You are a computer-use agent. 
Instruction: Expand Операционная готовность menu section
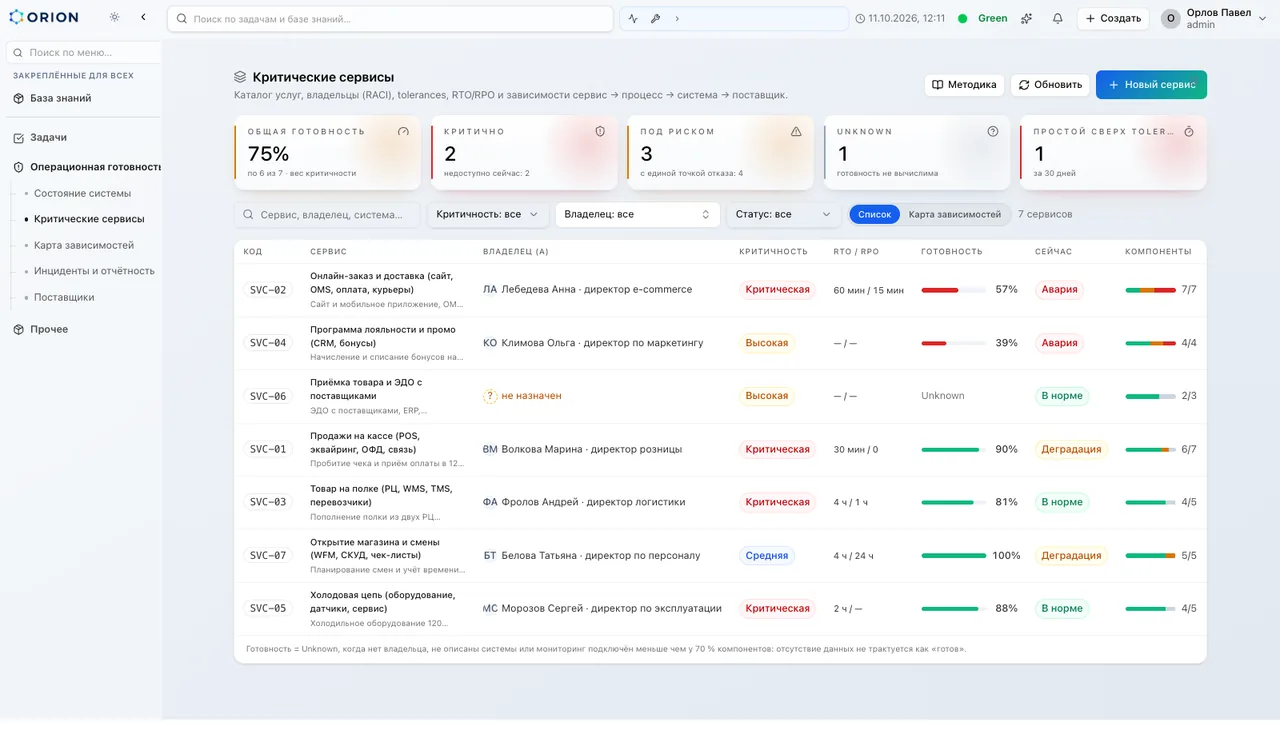[86, 167]
